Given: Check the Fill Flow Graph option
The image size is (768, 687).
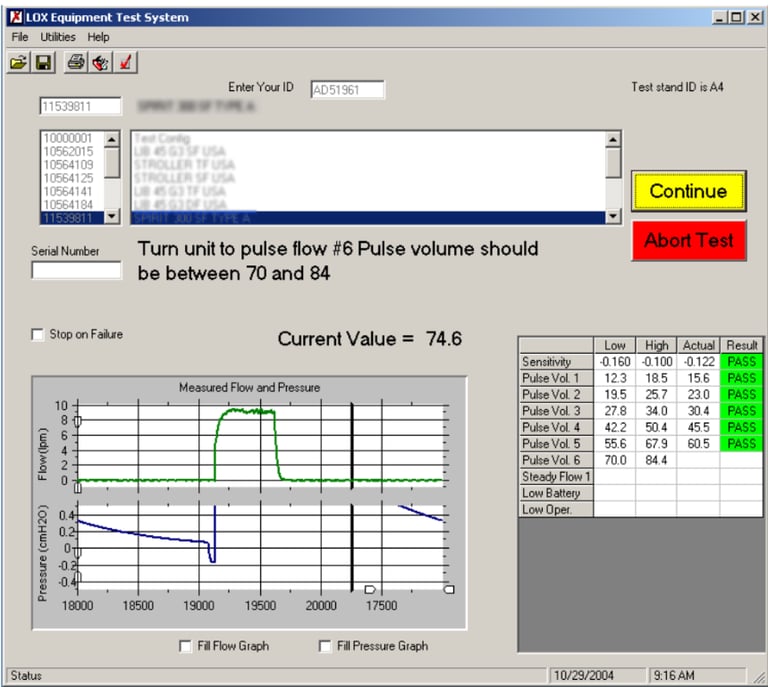Looking at the screenshot, I should click(x=186, y=647).
